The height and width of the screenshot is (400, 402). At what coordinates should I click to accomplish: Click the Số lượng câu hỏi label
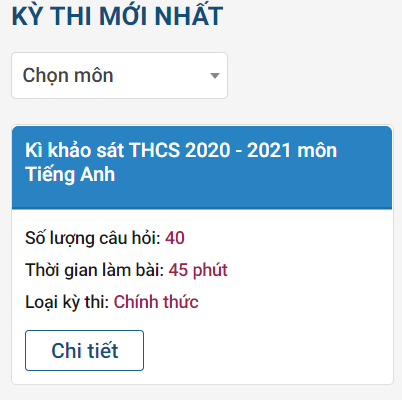tap(93, 239)
